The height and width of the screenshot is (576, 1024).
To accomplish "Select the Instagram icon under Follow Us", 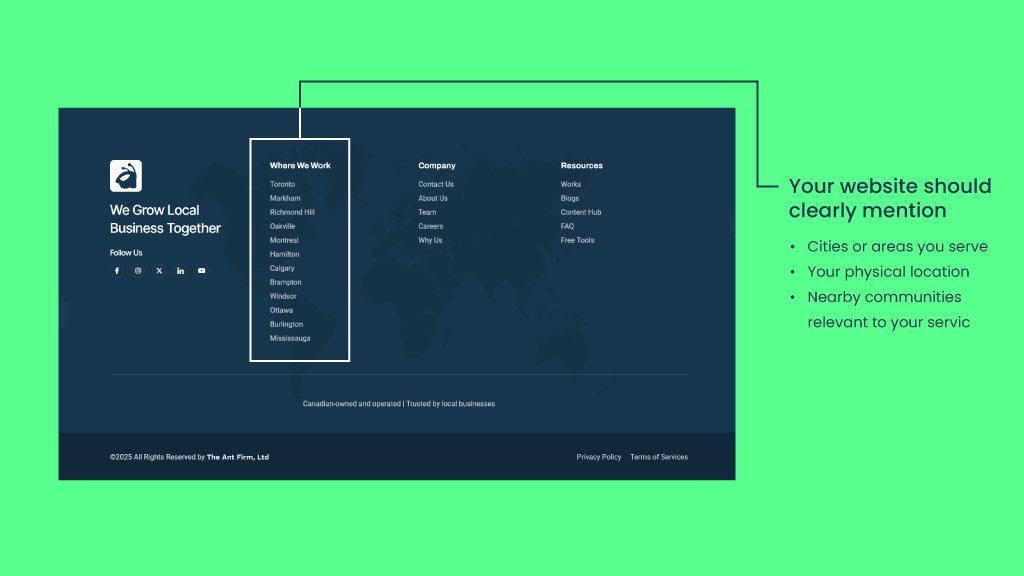I will 138,270.
